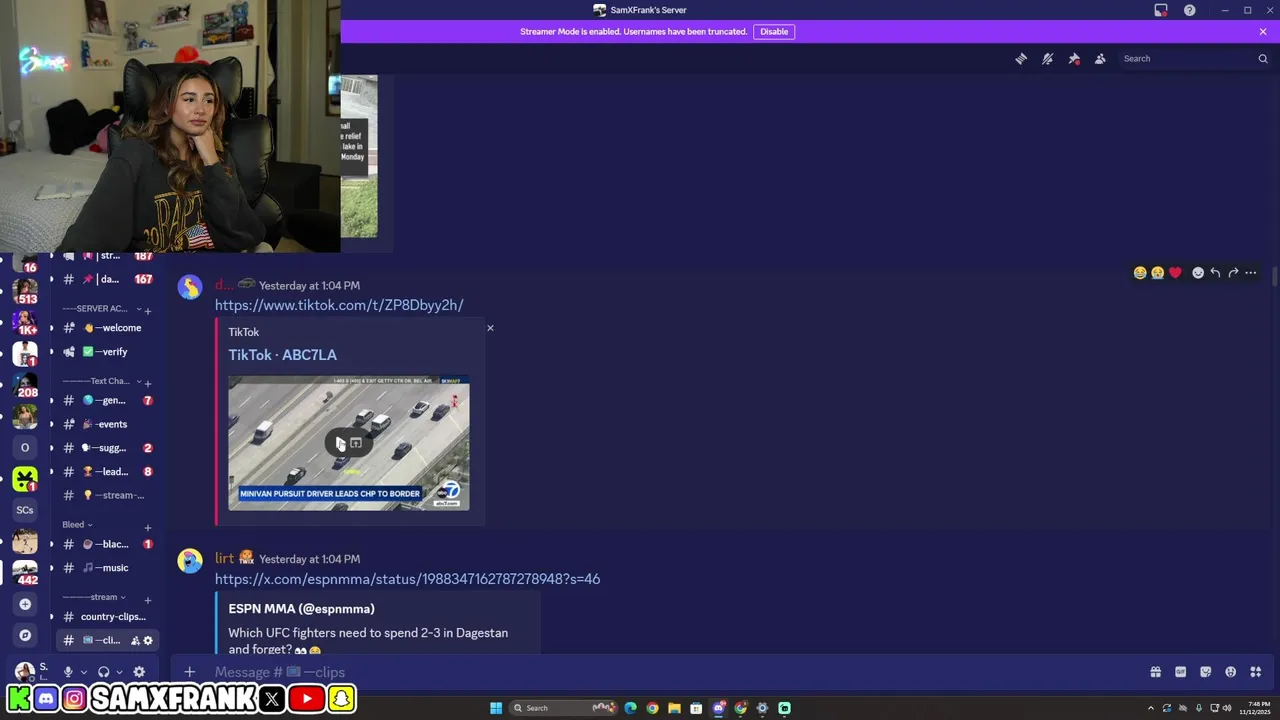Collapse the stream category
Screen dimensions: 1280x720
[x=95, y=597]
